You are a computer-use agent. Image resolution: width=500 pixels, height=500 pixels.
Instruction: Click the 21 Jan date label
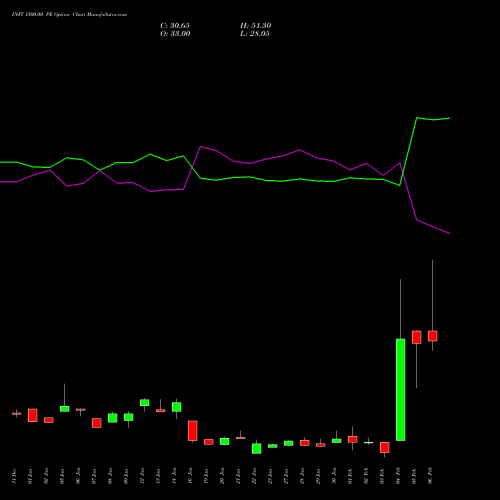[238, 476]
